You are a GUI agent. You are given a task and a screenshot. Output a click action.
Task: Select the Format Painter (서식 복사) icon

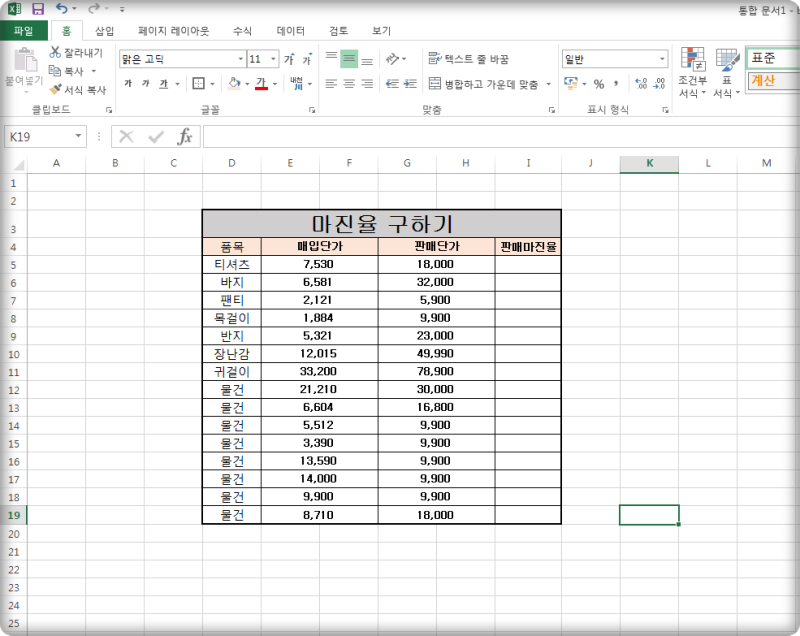56,87
